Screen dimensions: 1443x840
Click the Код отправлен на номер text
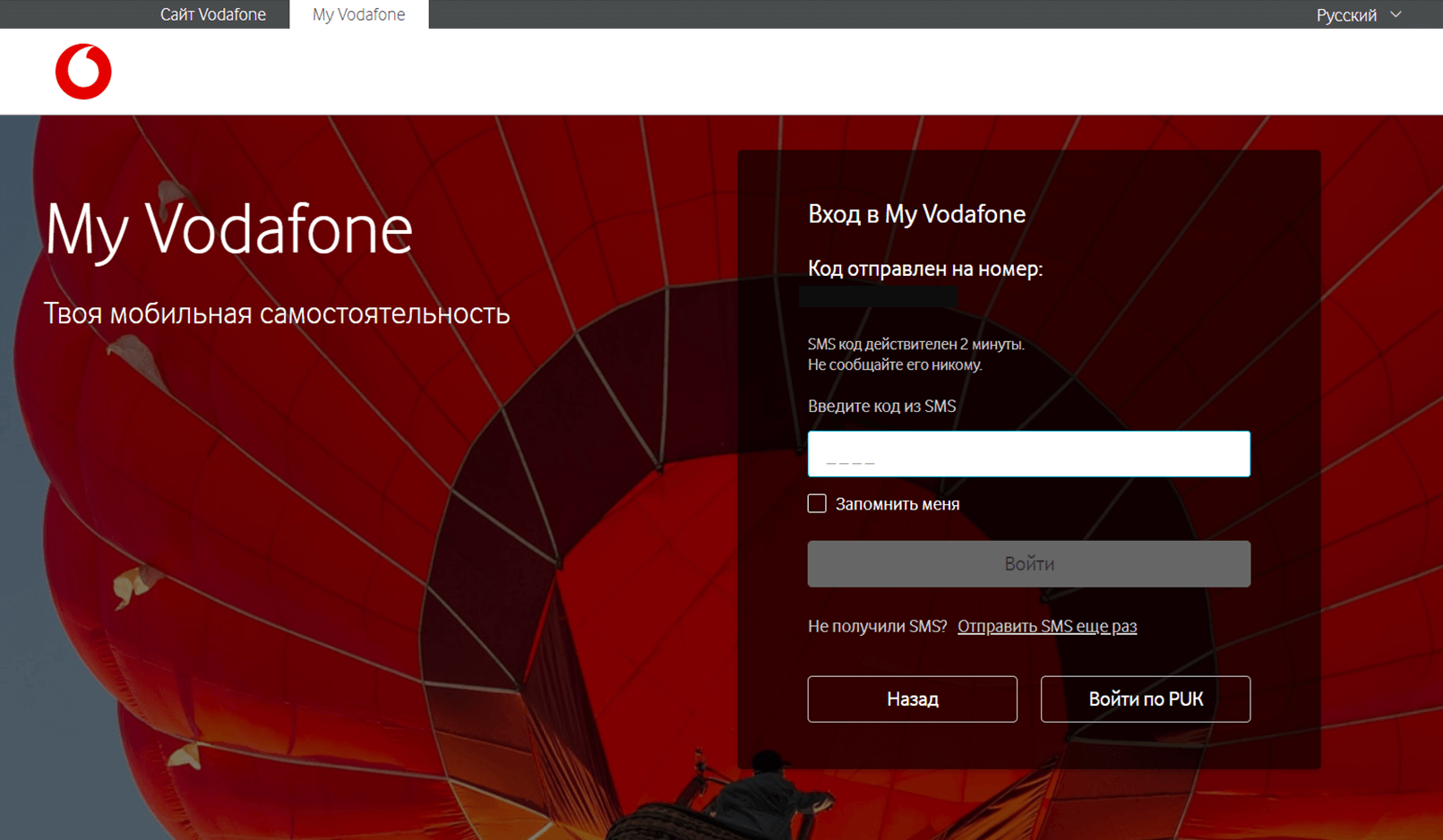click(x=925, y=269)
